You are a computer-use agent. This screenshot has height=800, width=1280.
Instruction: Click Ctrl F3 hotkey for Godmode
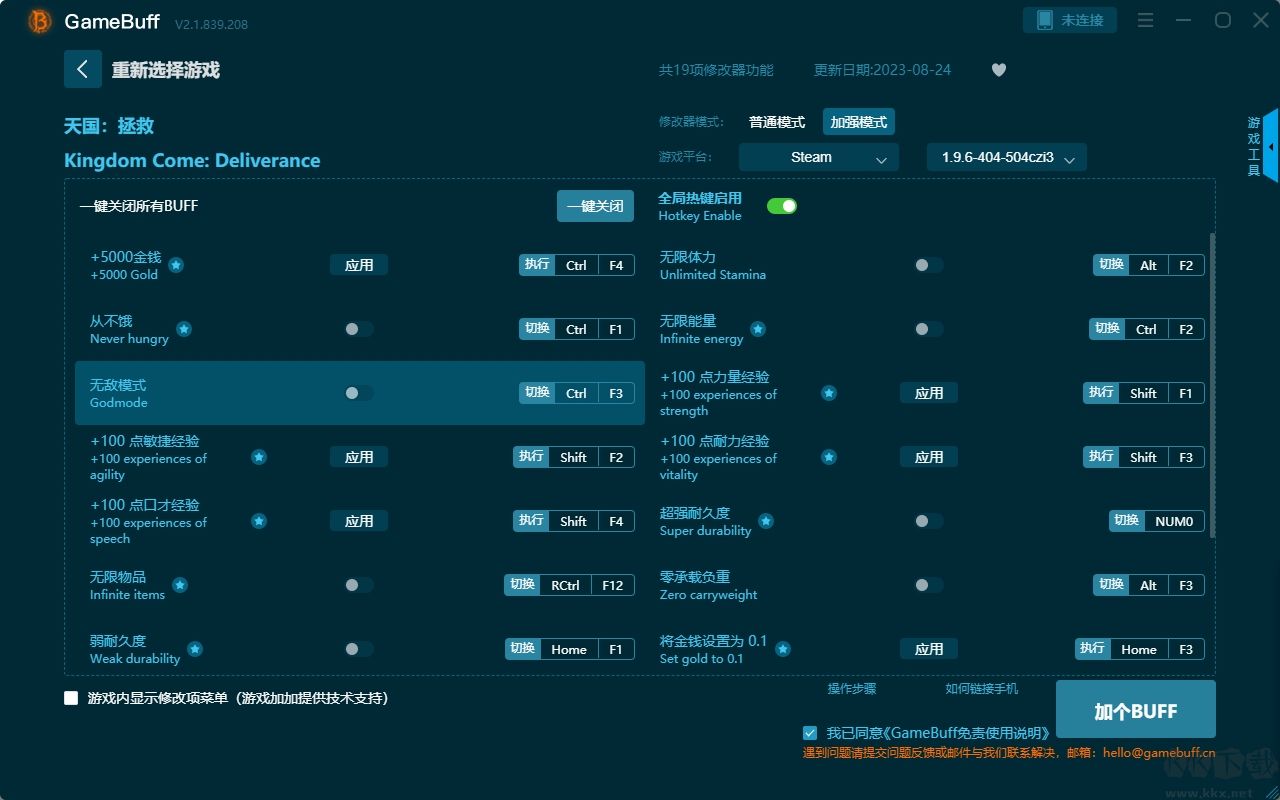tap(577, 393)
